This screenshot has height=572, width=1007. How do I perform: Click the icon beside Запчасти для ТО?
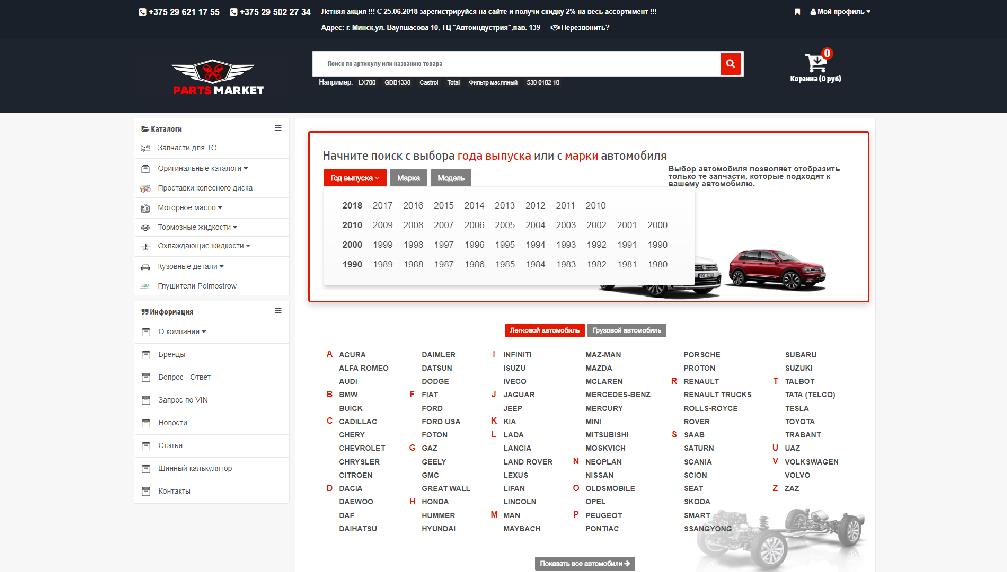tap(145, 148)
